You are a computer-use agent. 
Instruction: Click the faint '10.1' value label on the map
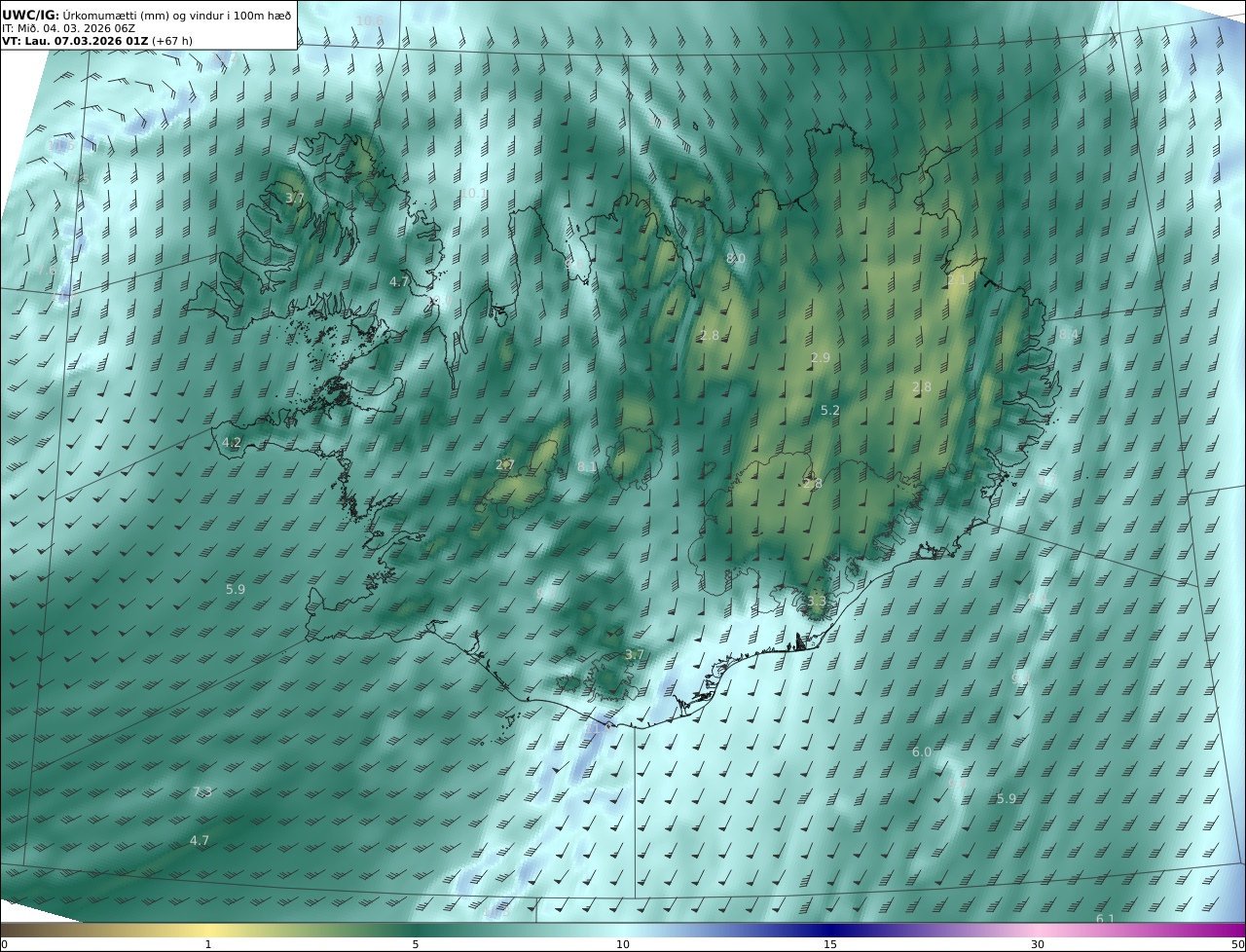473,194
